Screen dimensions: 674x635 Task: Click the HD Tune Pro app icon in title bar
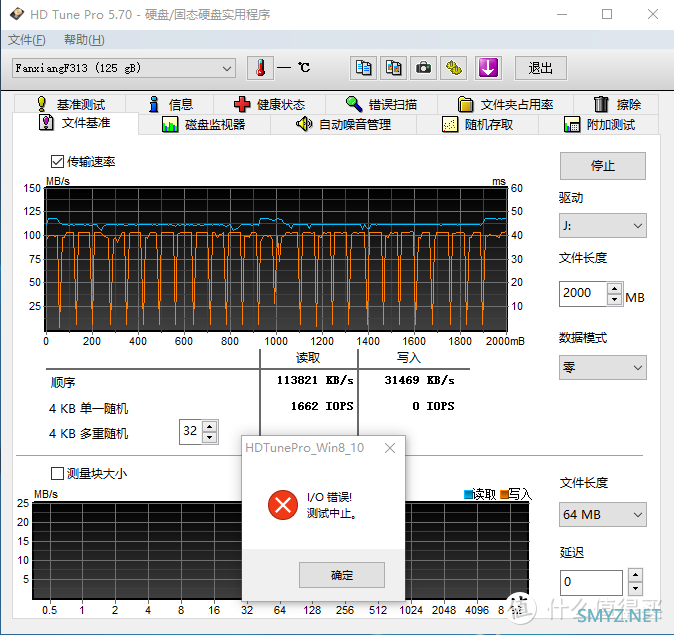(17, 14)
